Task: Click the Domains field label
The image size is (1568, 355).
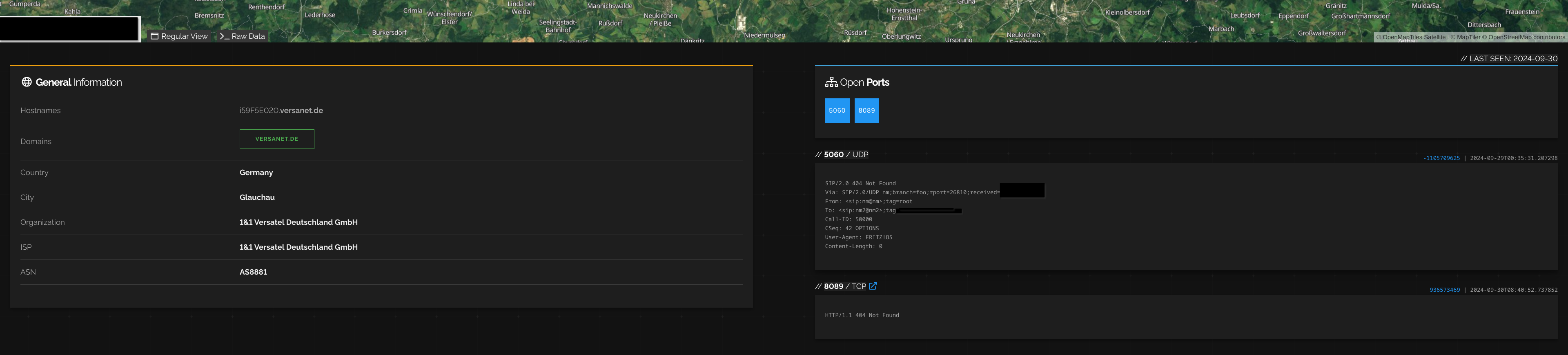Action: click(36, 142)
